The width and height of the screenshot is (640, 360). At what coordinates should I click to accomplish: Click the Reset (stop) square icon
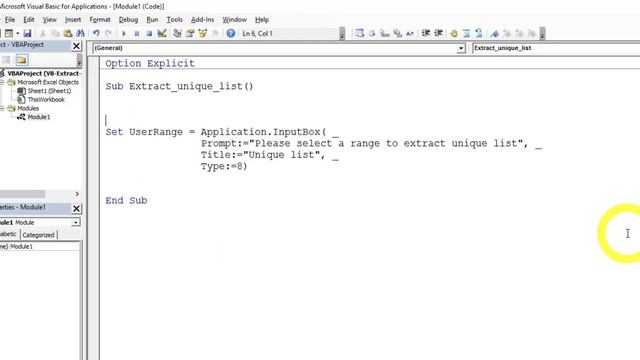click(149, 33)
